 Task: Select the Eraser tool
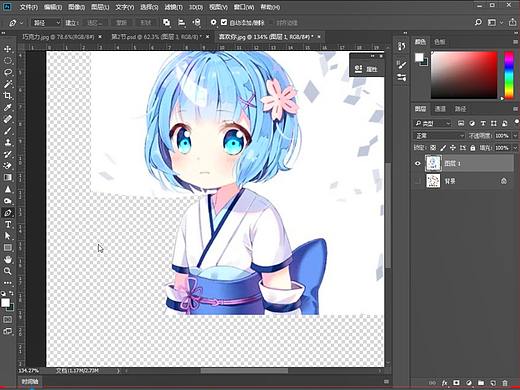tap(7, 166)
